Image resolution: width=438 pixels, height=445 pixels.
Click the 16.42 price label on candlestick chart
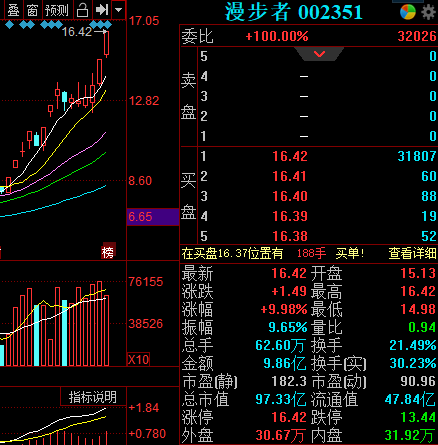point(77,32)
